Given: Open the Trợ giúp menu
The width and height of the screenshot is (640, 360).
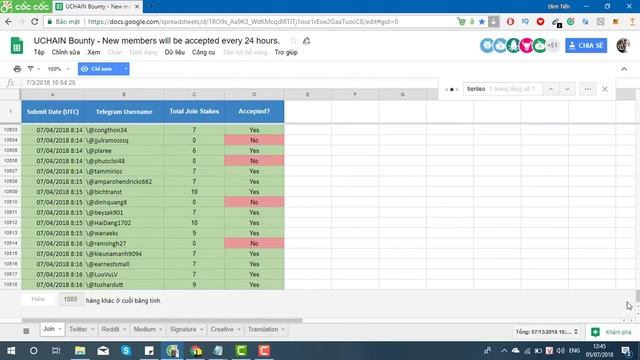Looking at the screenshot, I should [286, 52].
